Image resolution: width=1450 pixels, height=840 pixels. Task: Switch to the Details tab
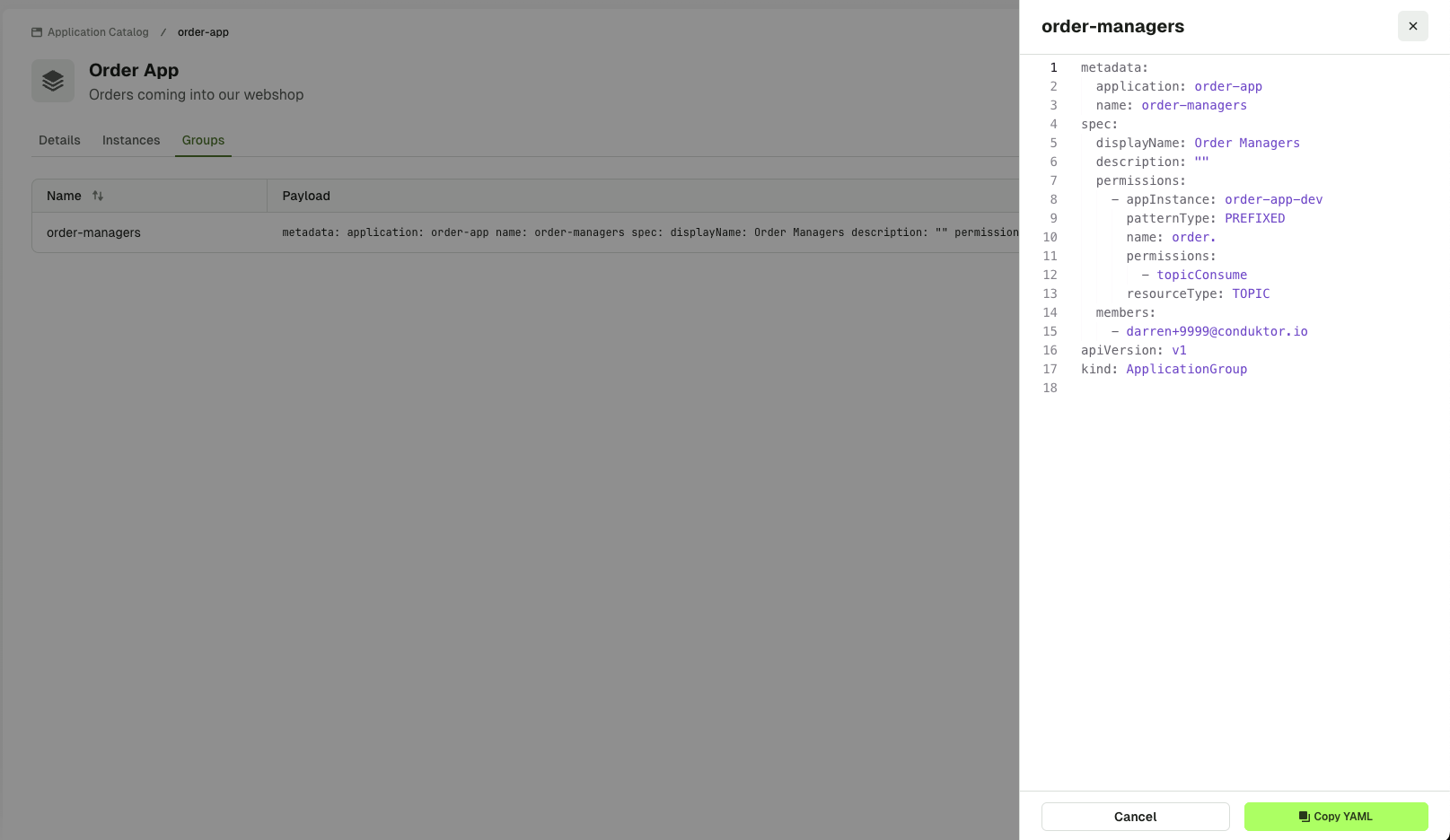click(59, 140)
